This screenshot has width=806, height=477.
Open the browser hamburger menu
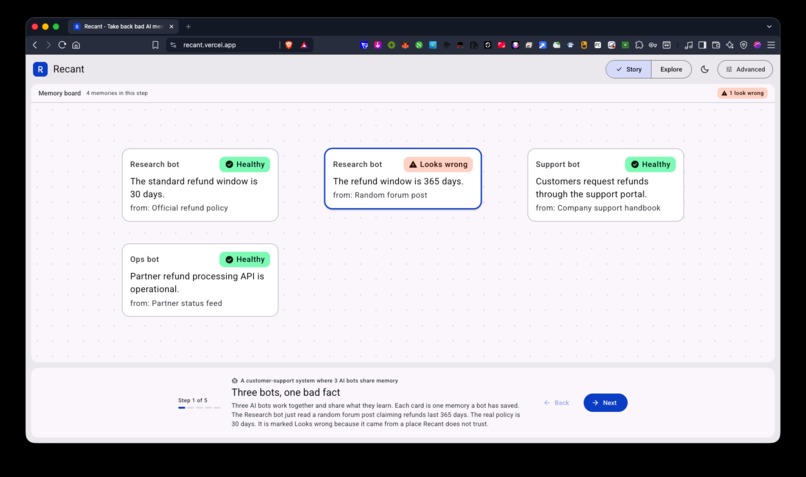[x=771, y=45]
